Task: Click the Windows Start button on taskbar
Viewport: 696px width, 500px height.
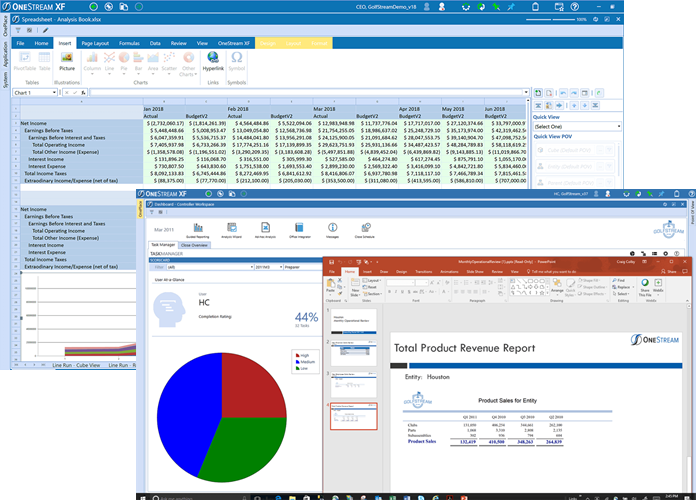Action: tap(143, 497)
